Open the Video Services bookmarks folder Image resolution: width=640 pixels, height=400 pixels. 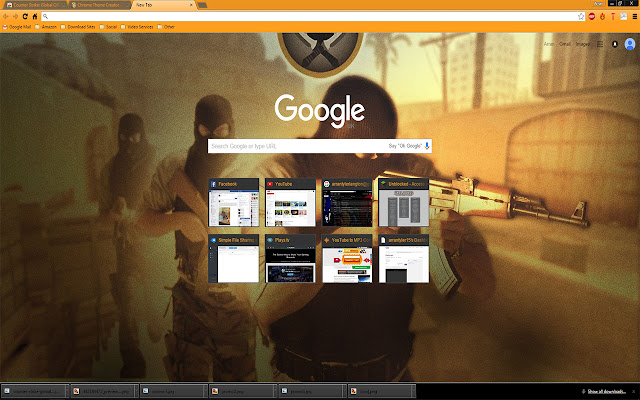[137, 27]
